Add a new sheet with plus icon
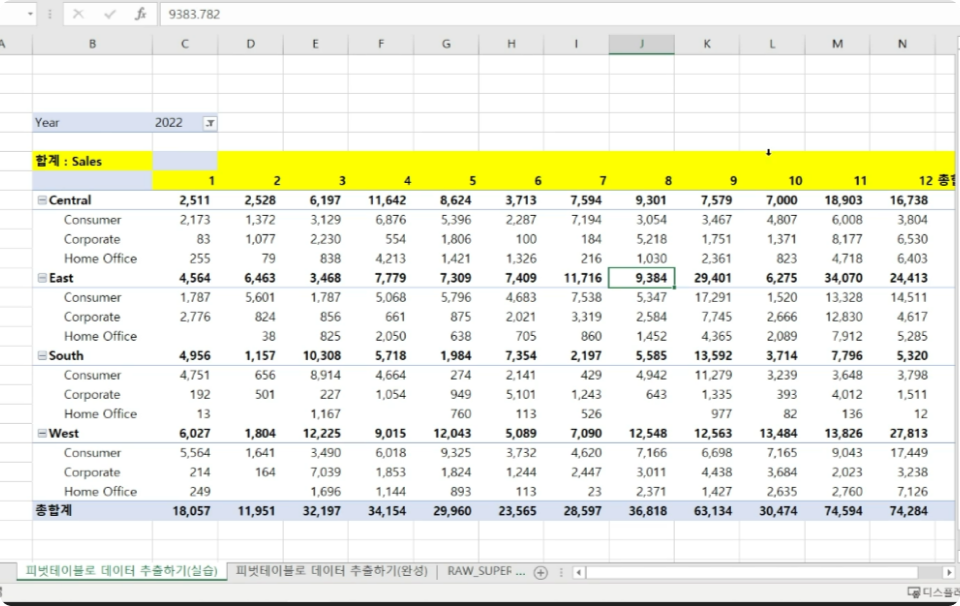The width and height of the screenshot is (960, 606). pos(541,572)
